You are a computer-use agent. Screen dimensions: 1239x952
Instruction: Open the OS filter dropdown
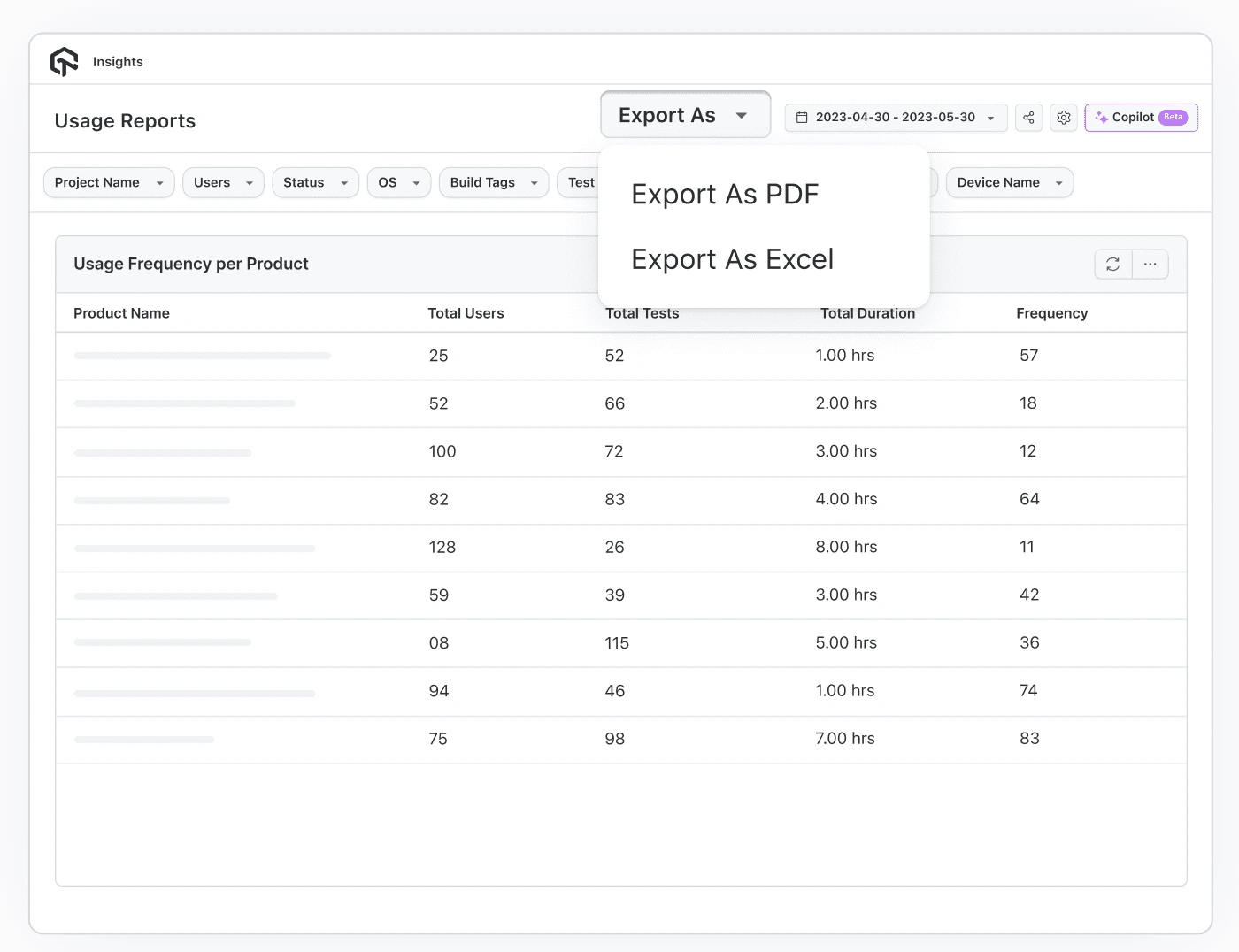[x=398, y=182]
